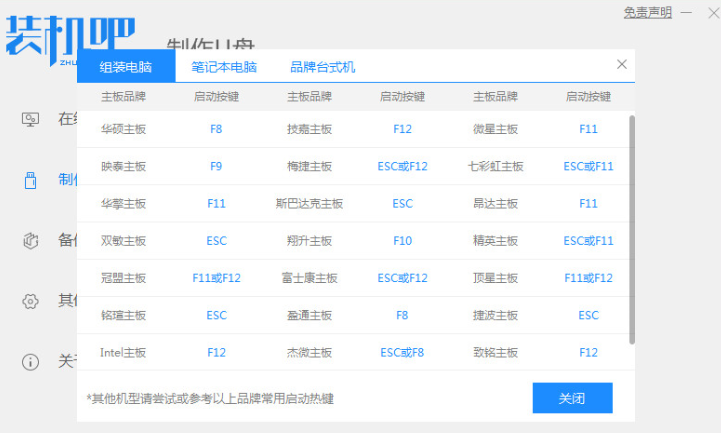Screen dimensions: 721x433
Task: Click the USB drive icon in sidebar
Action: tap(30, 180)
